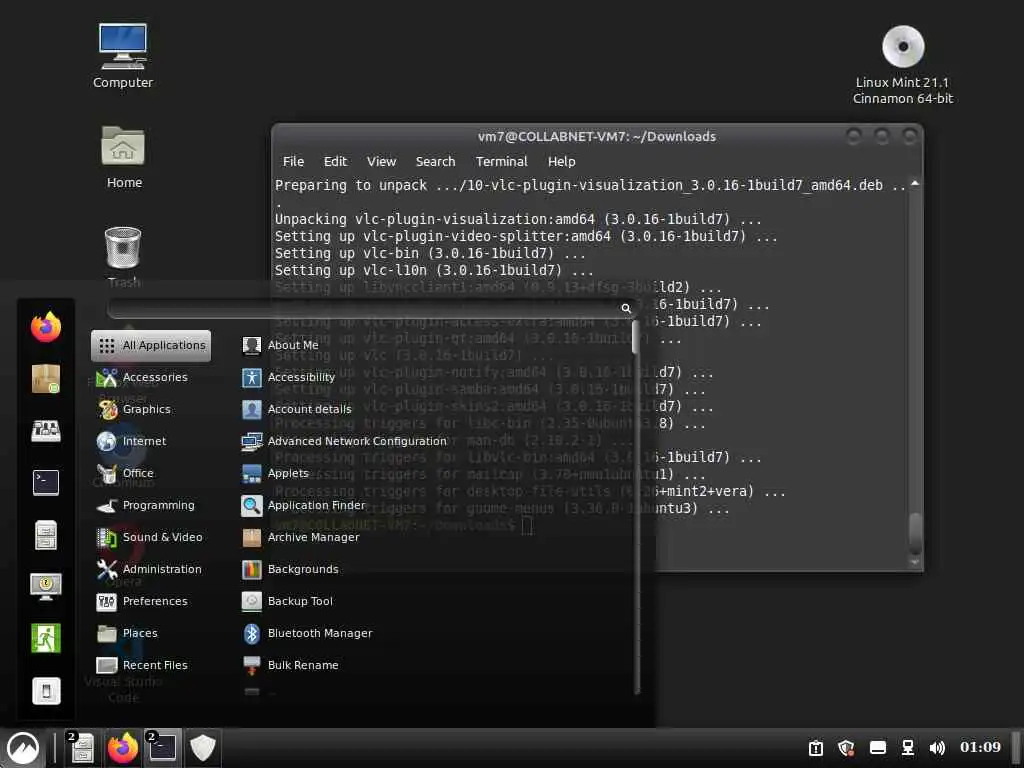Open the volume speaker tray icon
The height and width of the screenshot is (768, 1024).
pyautogui.click(x=937, y=748)
